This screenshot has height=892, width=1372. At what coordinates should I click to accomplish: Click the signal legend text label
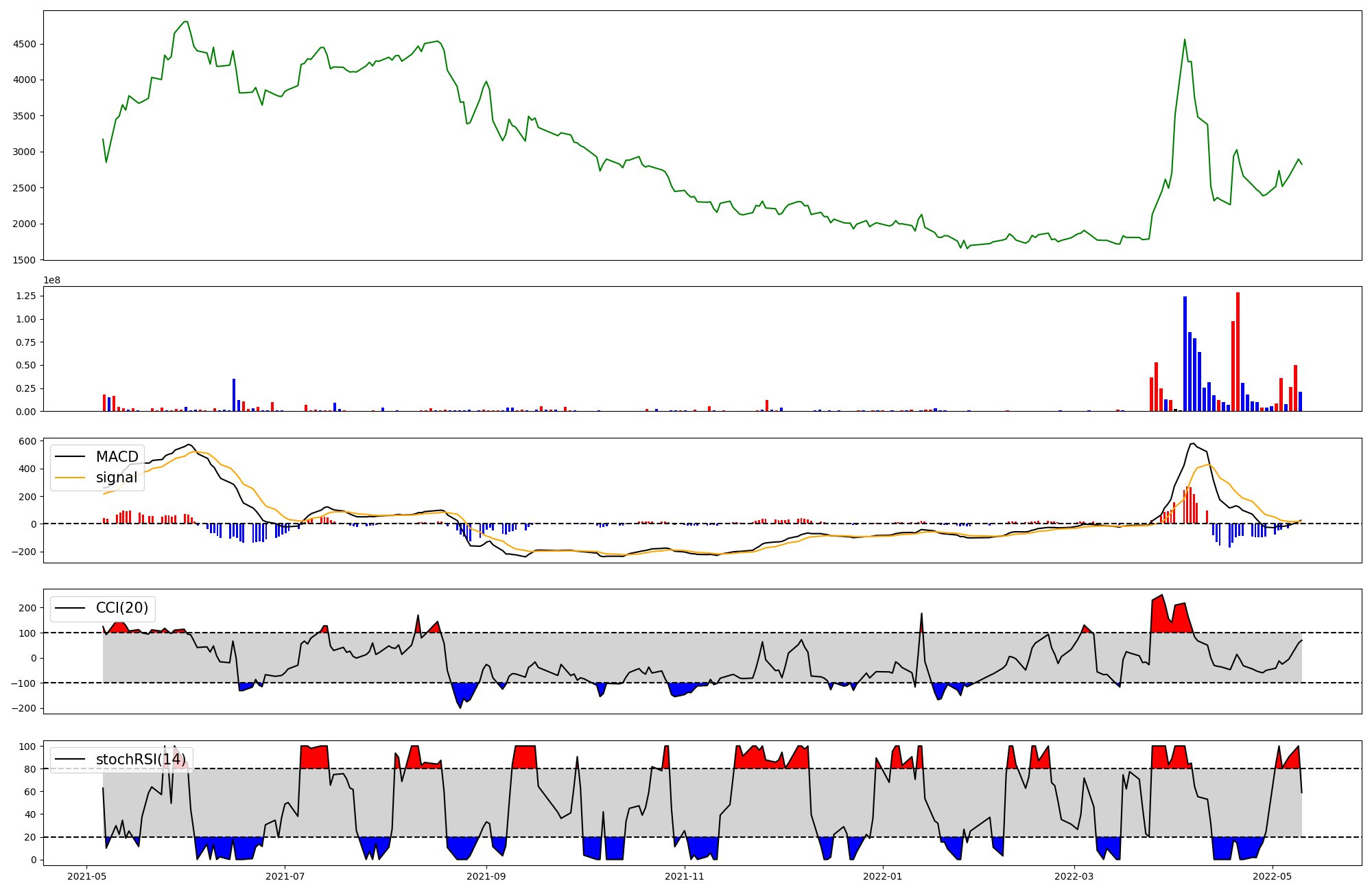[117, 478]
